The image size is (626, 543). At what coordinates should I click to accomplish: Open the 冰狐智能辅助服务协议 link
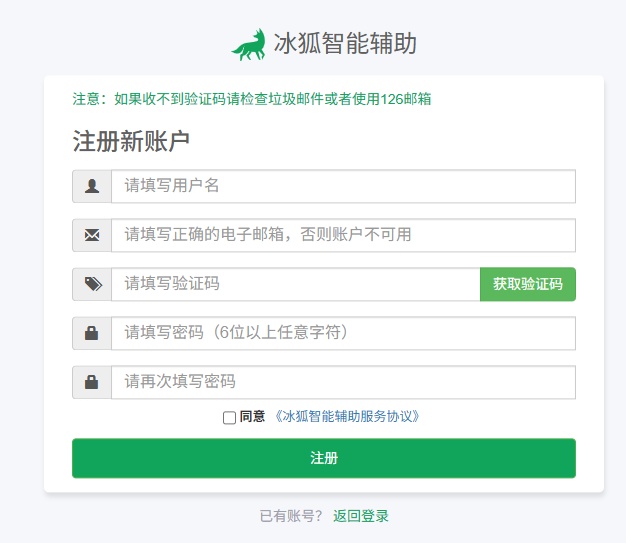(347, 416)
